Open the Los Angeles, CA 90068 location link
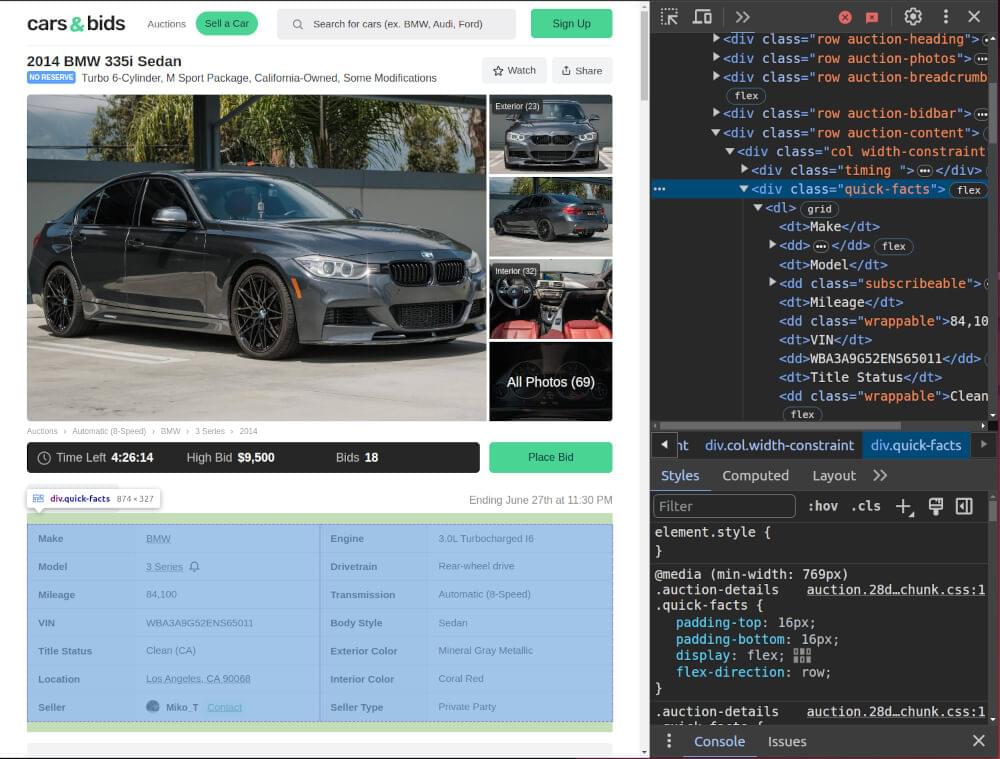Viewport: 1000px width, 759px height. [198, 678]
